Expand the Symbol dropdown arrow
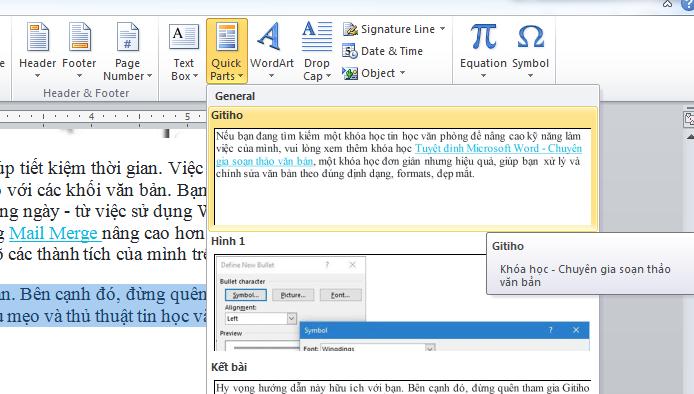The height and width of the screenshot is (394, 694). point(530,76)
